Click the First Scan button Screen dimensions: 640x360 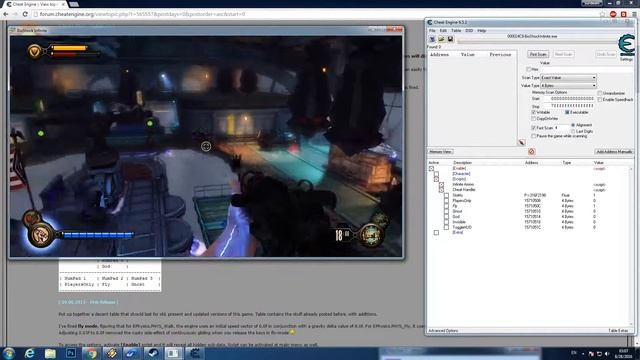[x=538, y=54]
